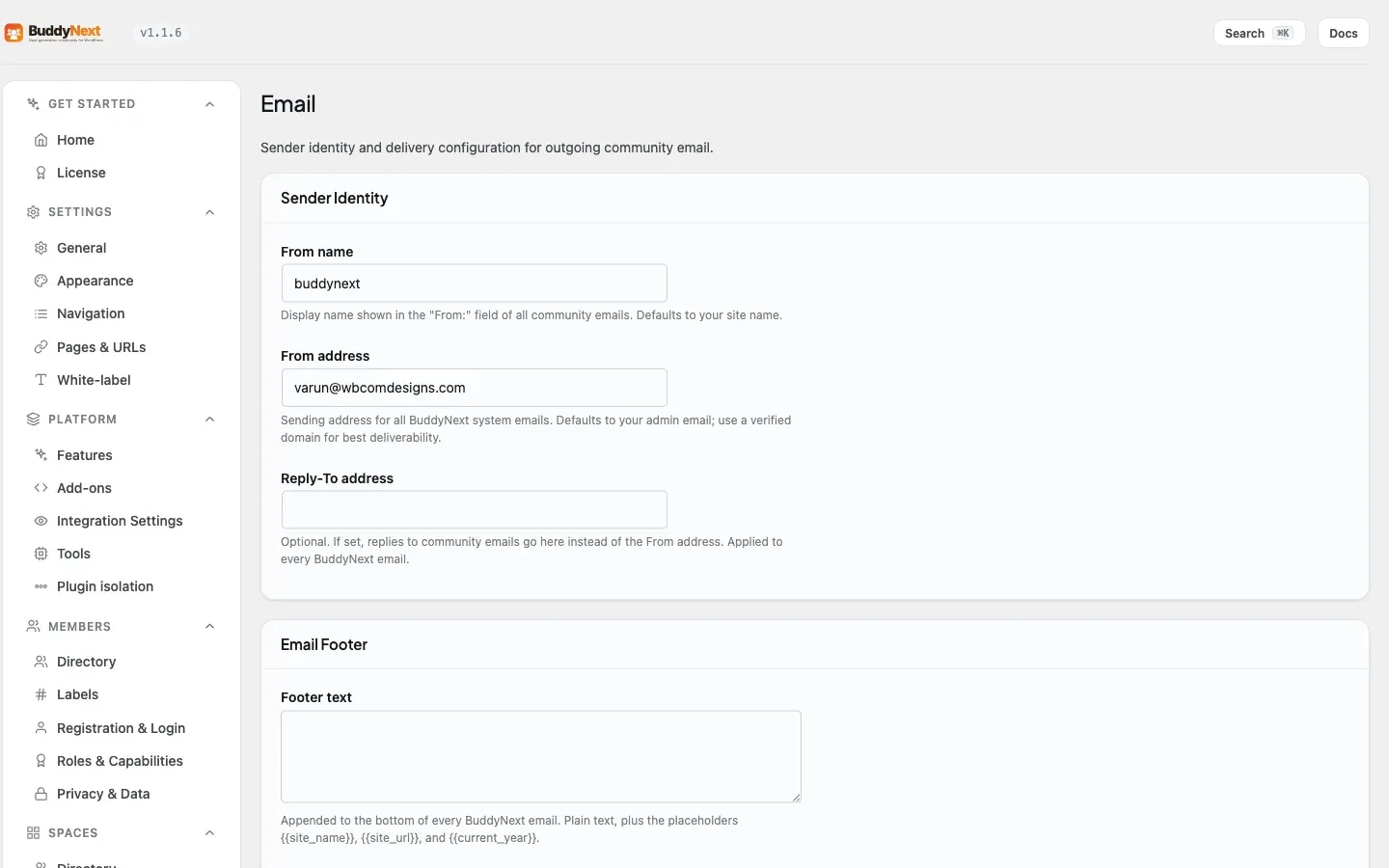Click the Footer text resize handle
The height and width of the screenshot is (868, 1389).
796,797
